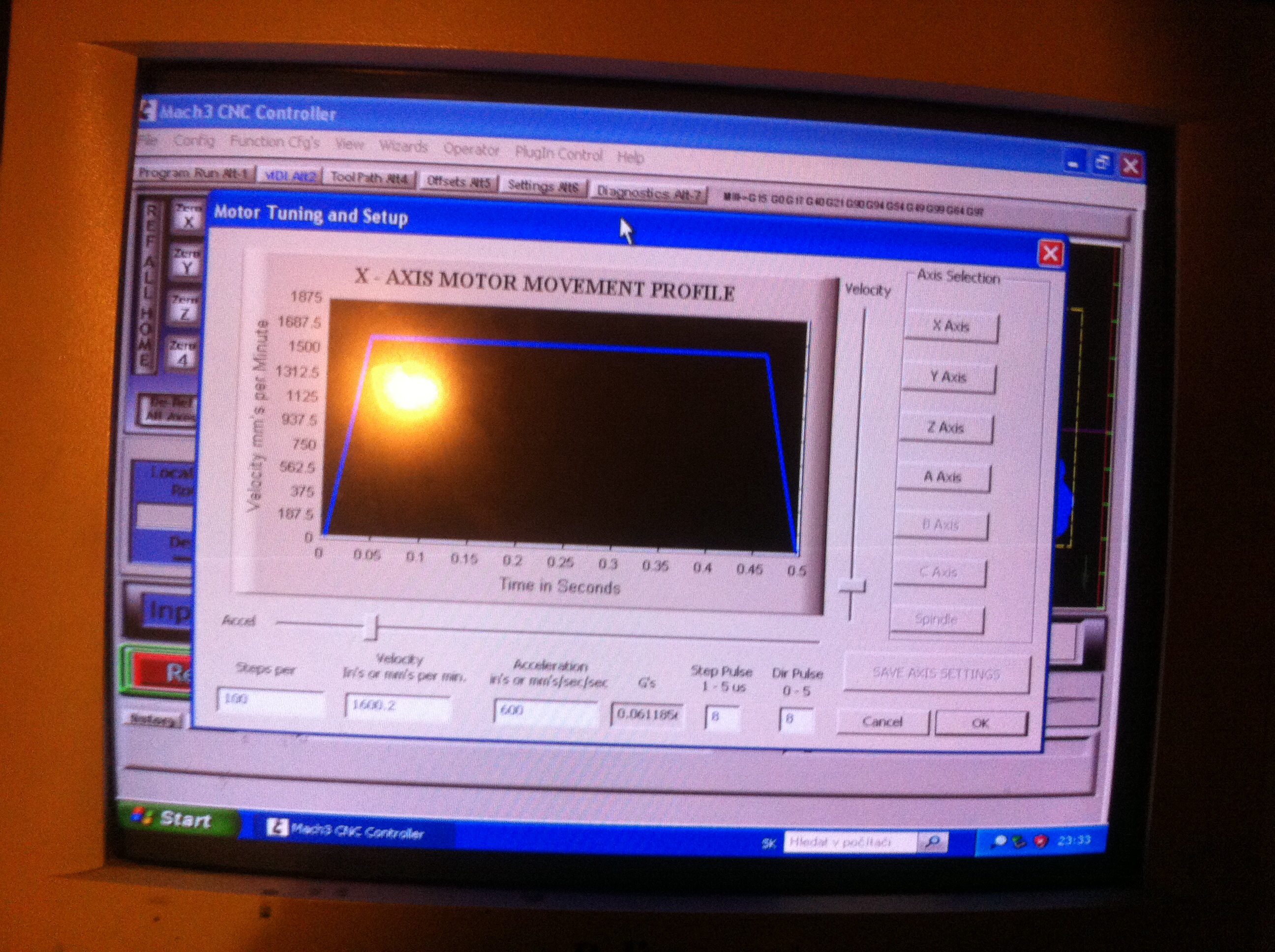Close the Motor Tuning dialog with X
Screen dimensions: 1275x952
1050,254
